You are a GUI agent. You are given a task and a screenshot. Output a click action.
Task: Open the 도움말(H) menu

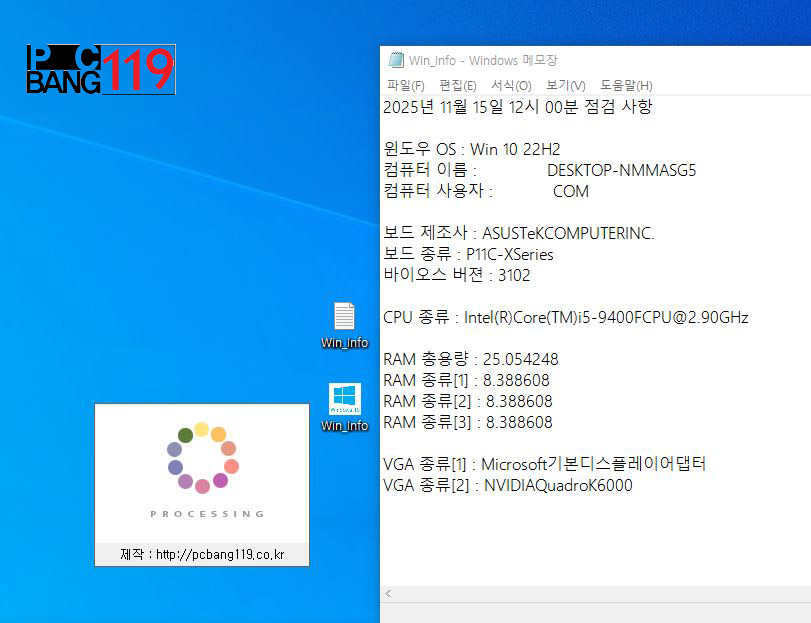tap(626, 85)
